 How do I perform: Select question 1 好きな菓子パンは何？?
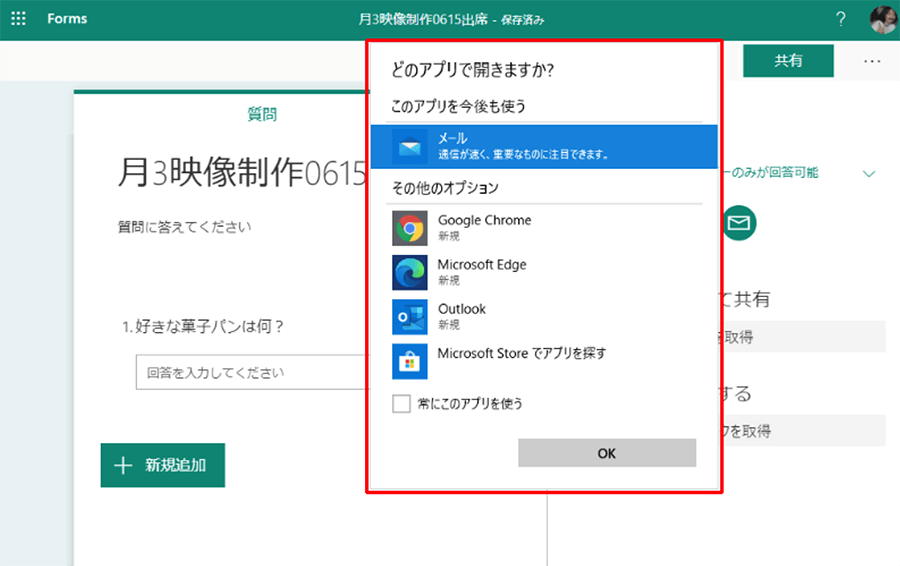pyautogui.click(x=203, y=327)
